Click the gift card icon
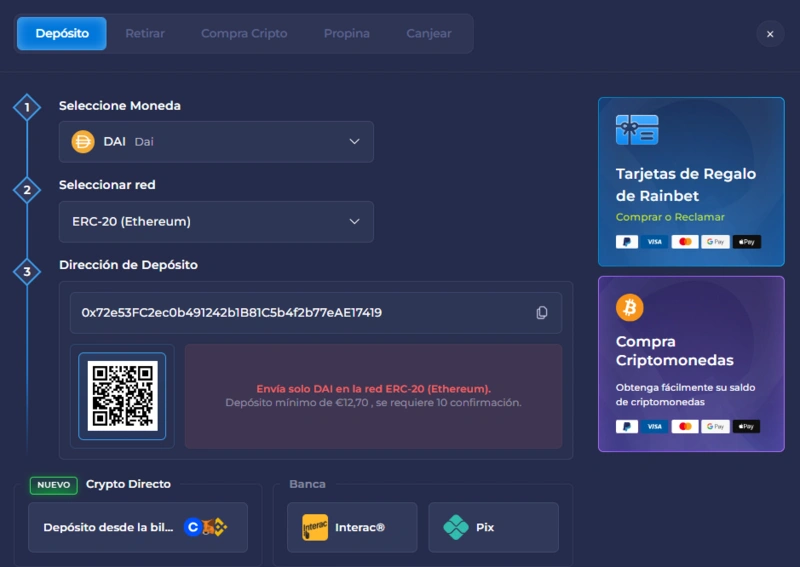The width and height of the screenshot is (800, 567). pos(637,130)
